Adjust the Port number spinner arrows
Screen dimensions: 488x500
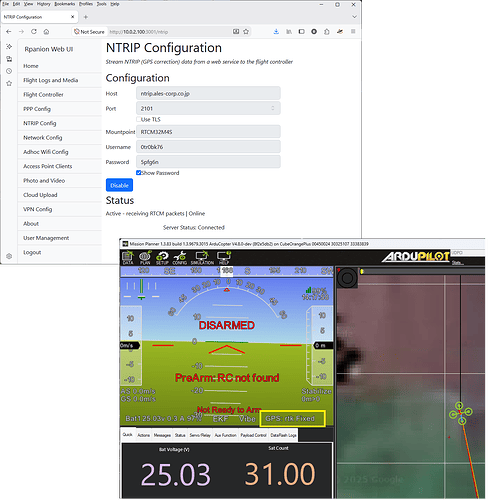point(273,108)
